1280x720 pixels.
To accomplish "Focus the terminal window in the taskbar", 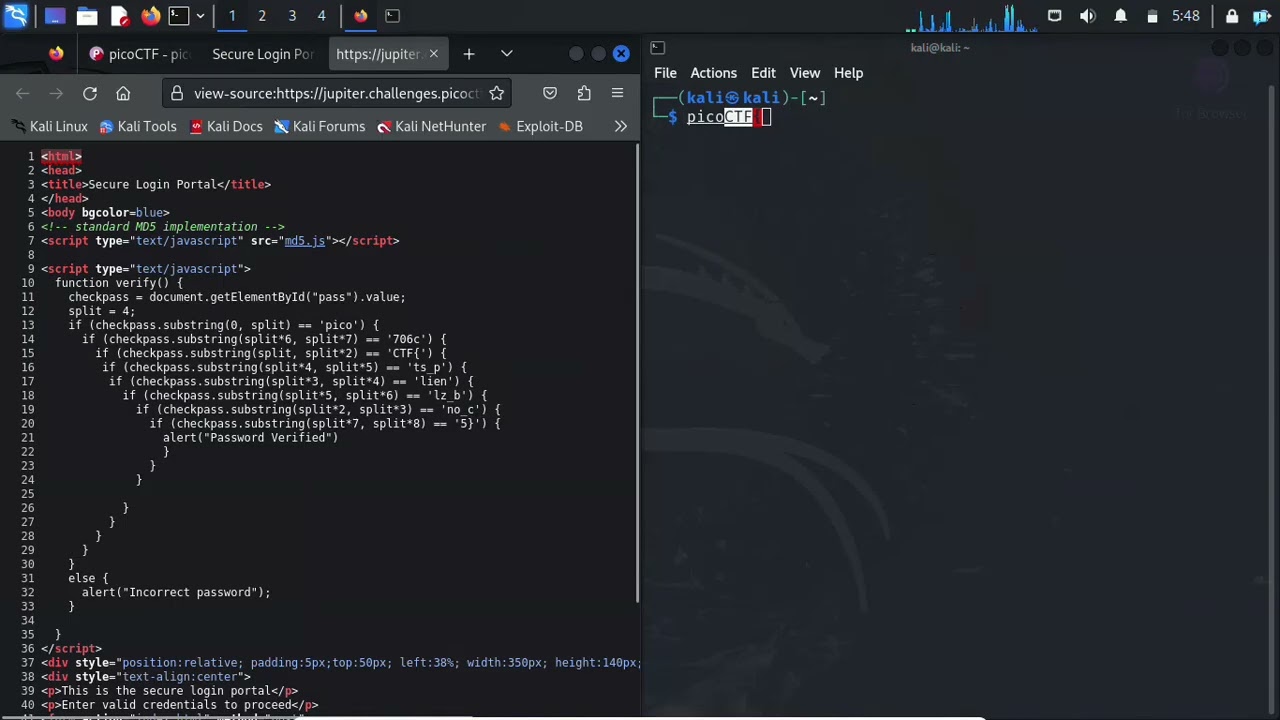I will coord(392,16).
